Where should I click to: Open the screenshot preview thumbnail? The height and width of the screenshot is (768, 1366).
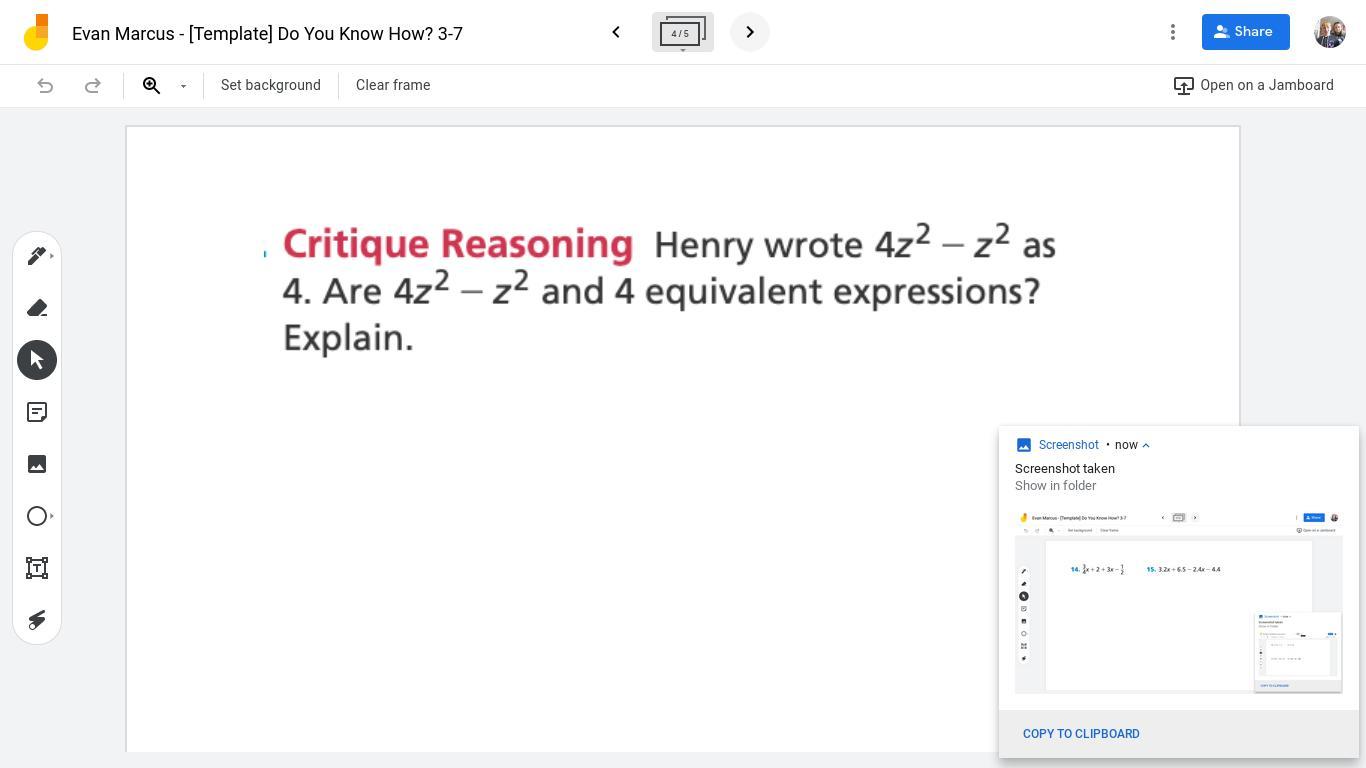point(1178,602)
